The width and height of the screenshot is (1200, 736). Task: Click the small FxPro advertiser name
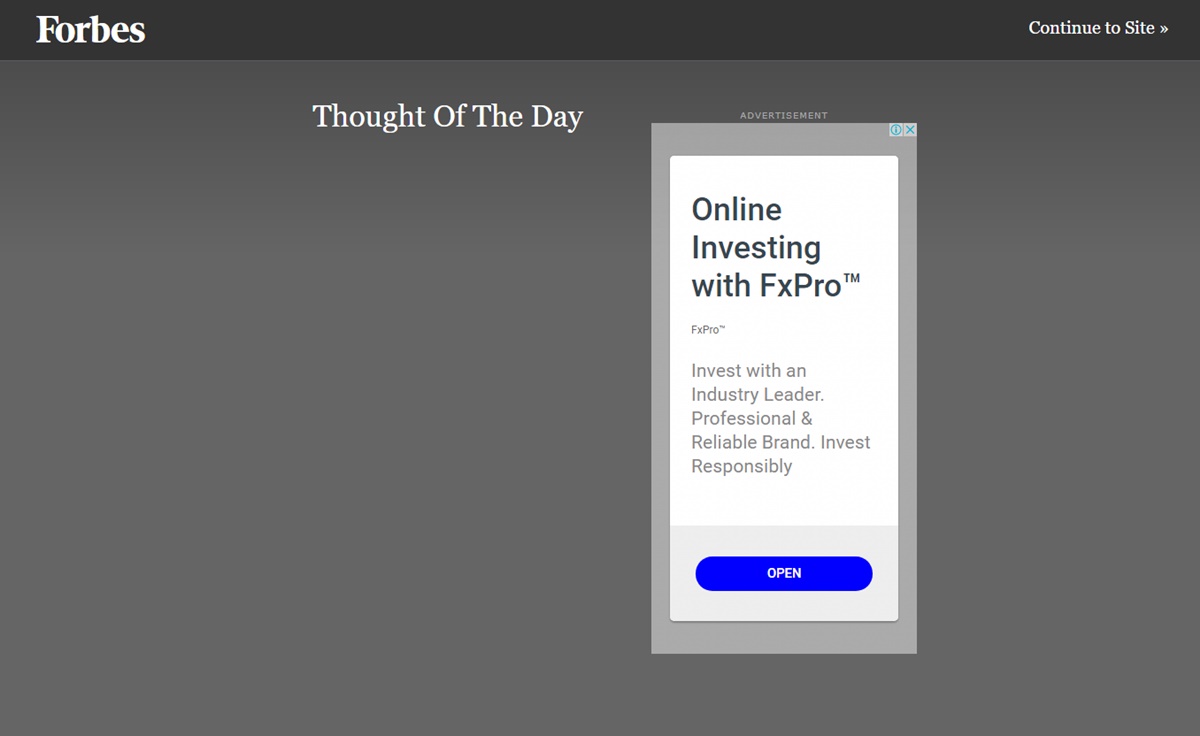click(707, 329)
